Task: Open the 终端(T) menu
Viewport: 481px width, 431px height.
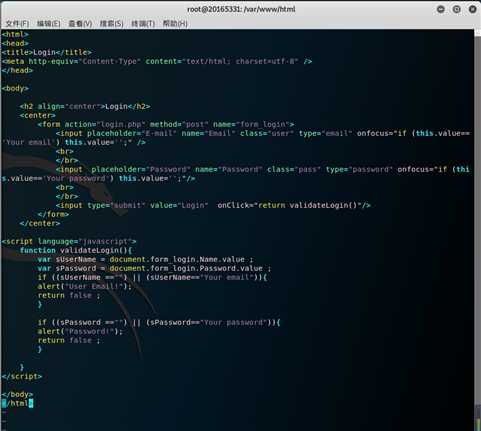Action: coord(143,24)
